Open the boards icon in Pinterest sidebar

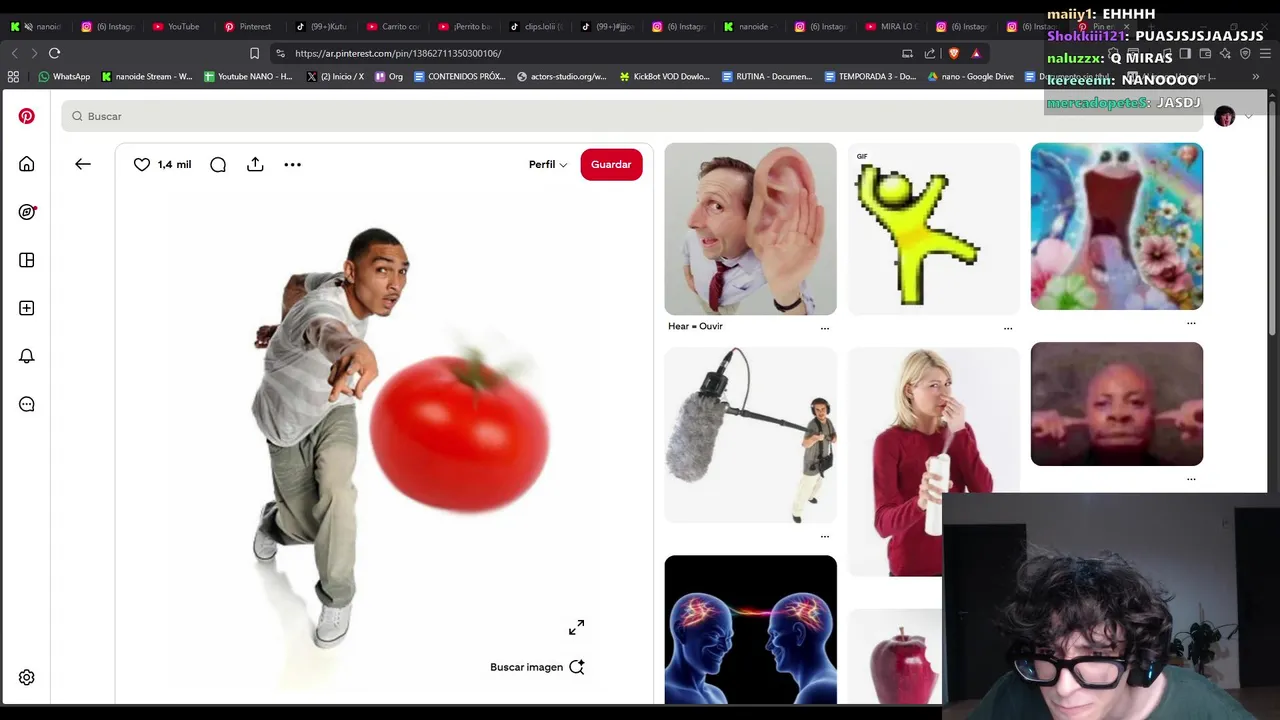point(27,260)
